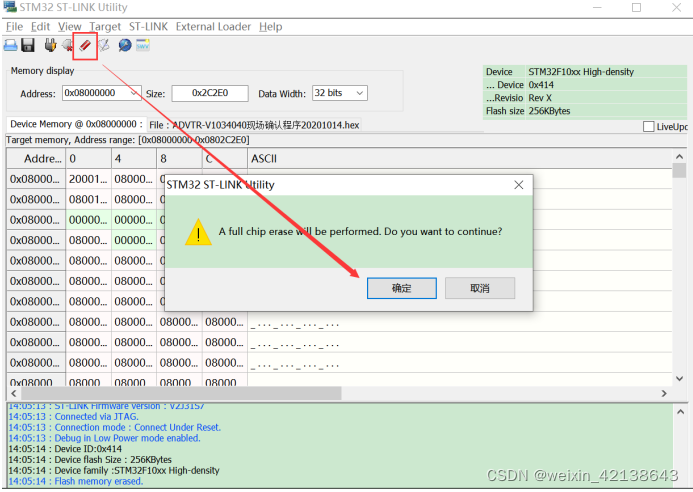Click 'Device flash Size : 256KBytes' log line
The image size is (693, 492).
point(90,460)
